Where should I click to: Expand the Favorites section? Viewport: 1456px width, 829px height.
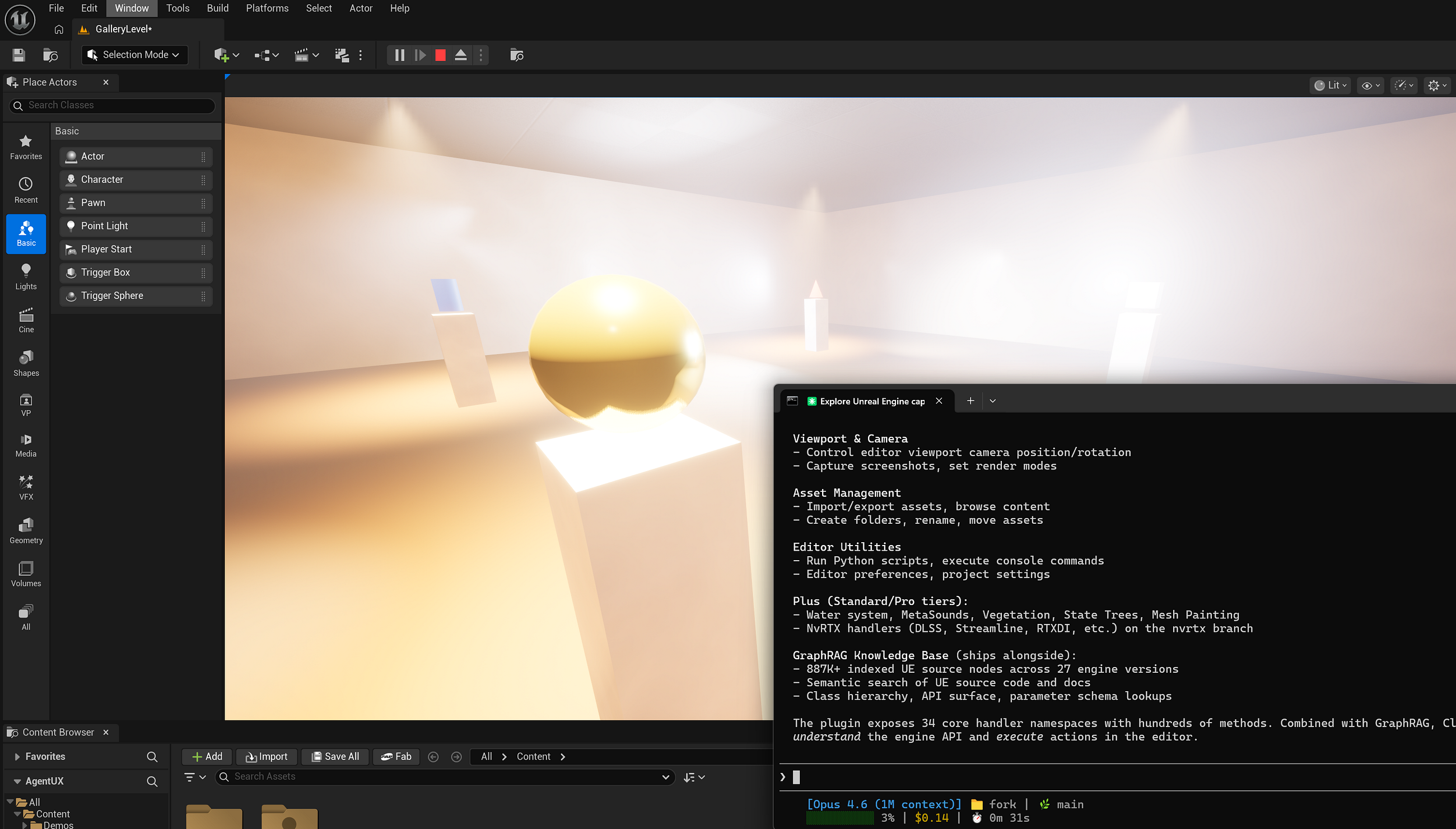coord(17,757)
